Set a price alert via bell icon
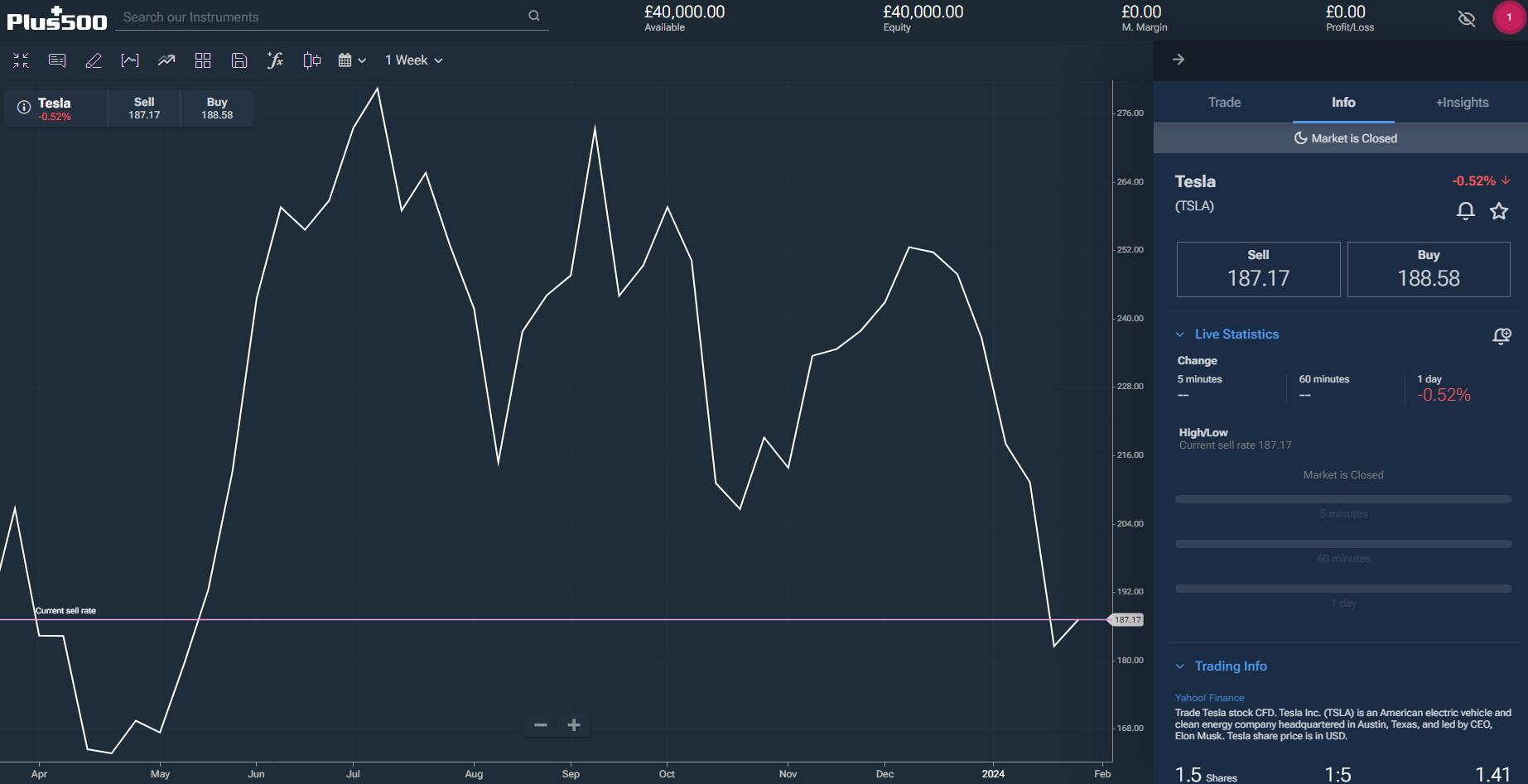 1465,211
